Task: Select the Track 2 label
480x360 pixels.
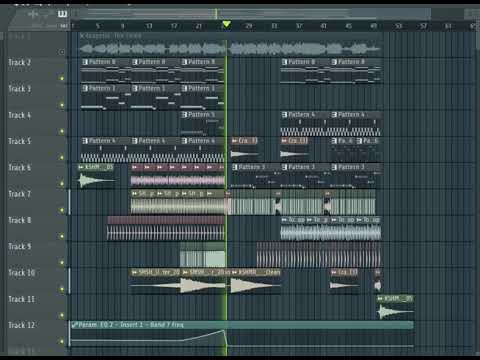Action: [19, 62]
